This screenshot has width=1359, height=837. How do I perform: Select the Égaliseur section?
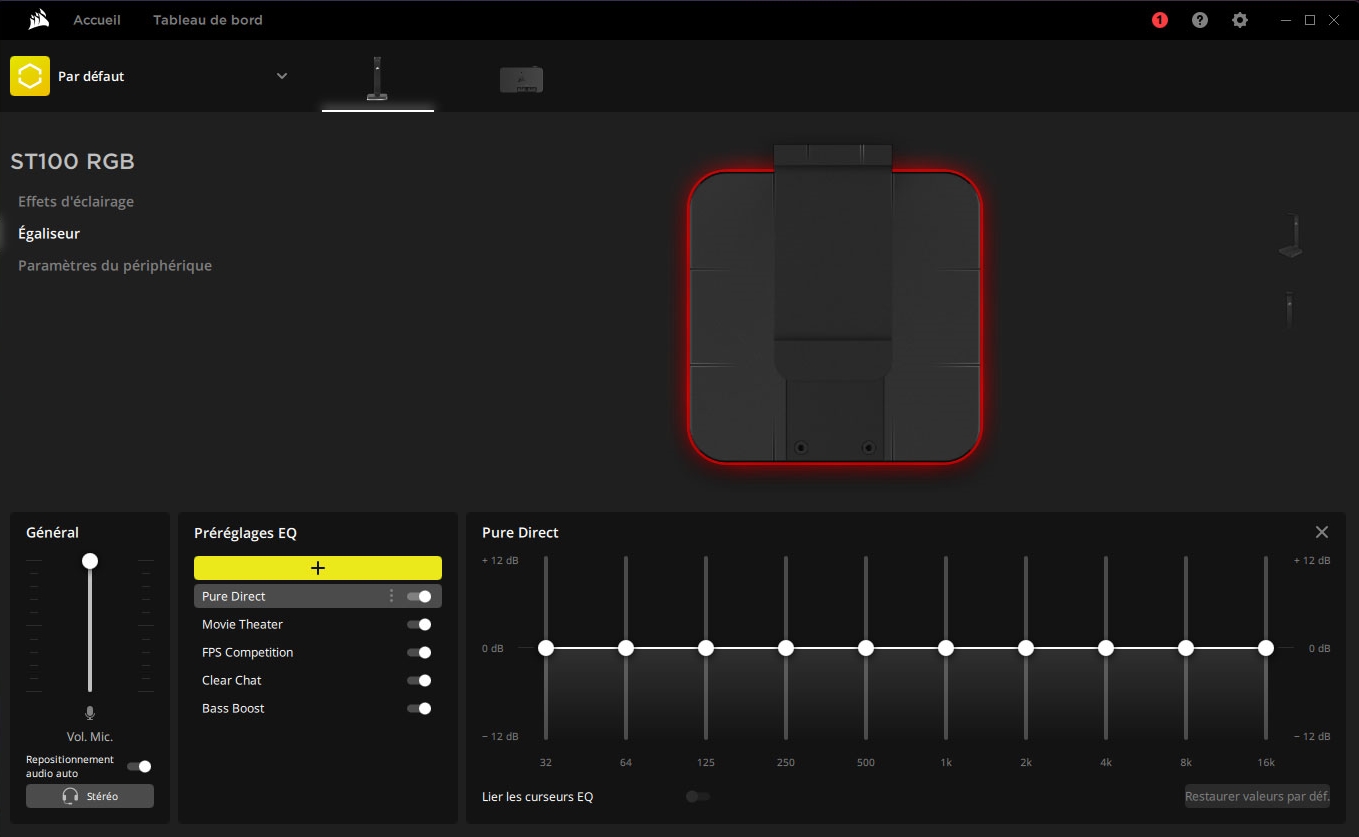tap(49, 233)
